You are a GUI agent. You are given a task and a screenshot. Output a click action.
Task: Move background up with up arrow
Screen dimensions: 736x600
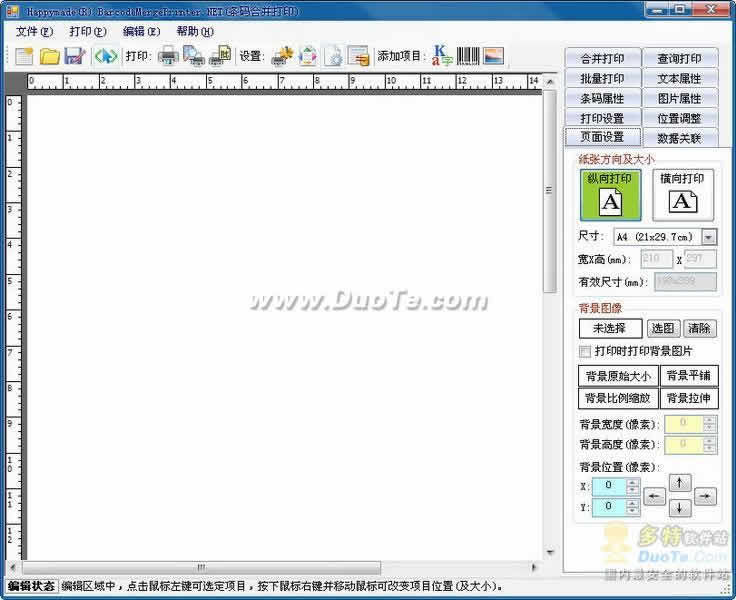(x=680, y=482)
